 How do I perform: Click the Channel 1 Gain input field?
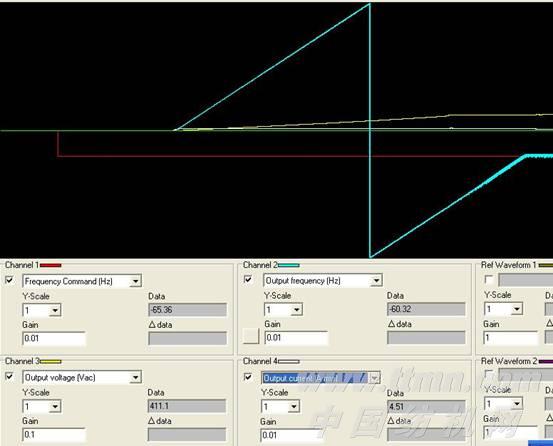click(x=54, y=338)
